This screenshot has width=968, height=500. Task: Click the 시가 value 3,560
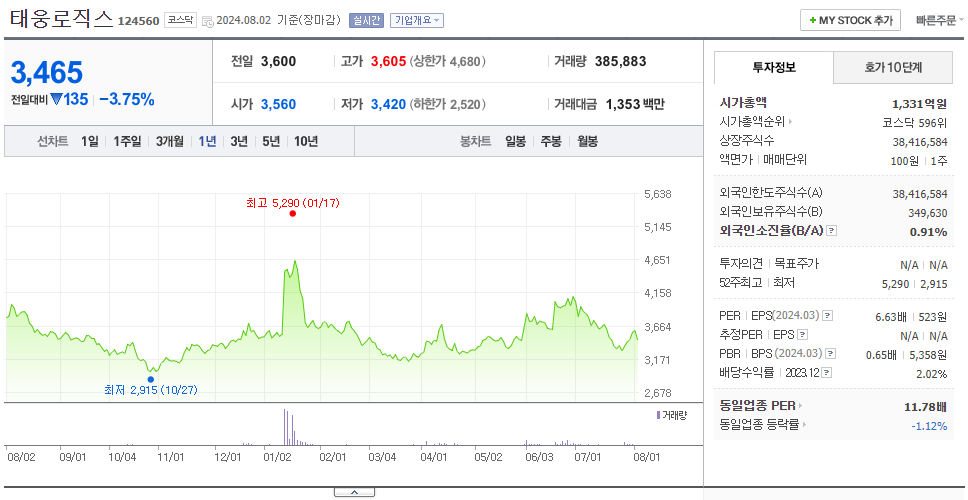pyautogui.click(x=278, y=104)
